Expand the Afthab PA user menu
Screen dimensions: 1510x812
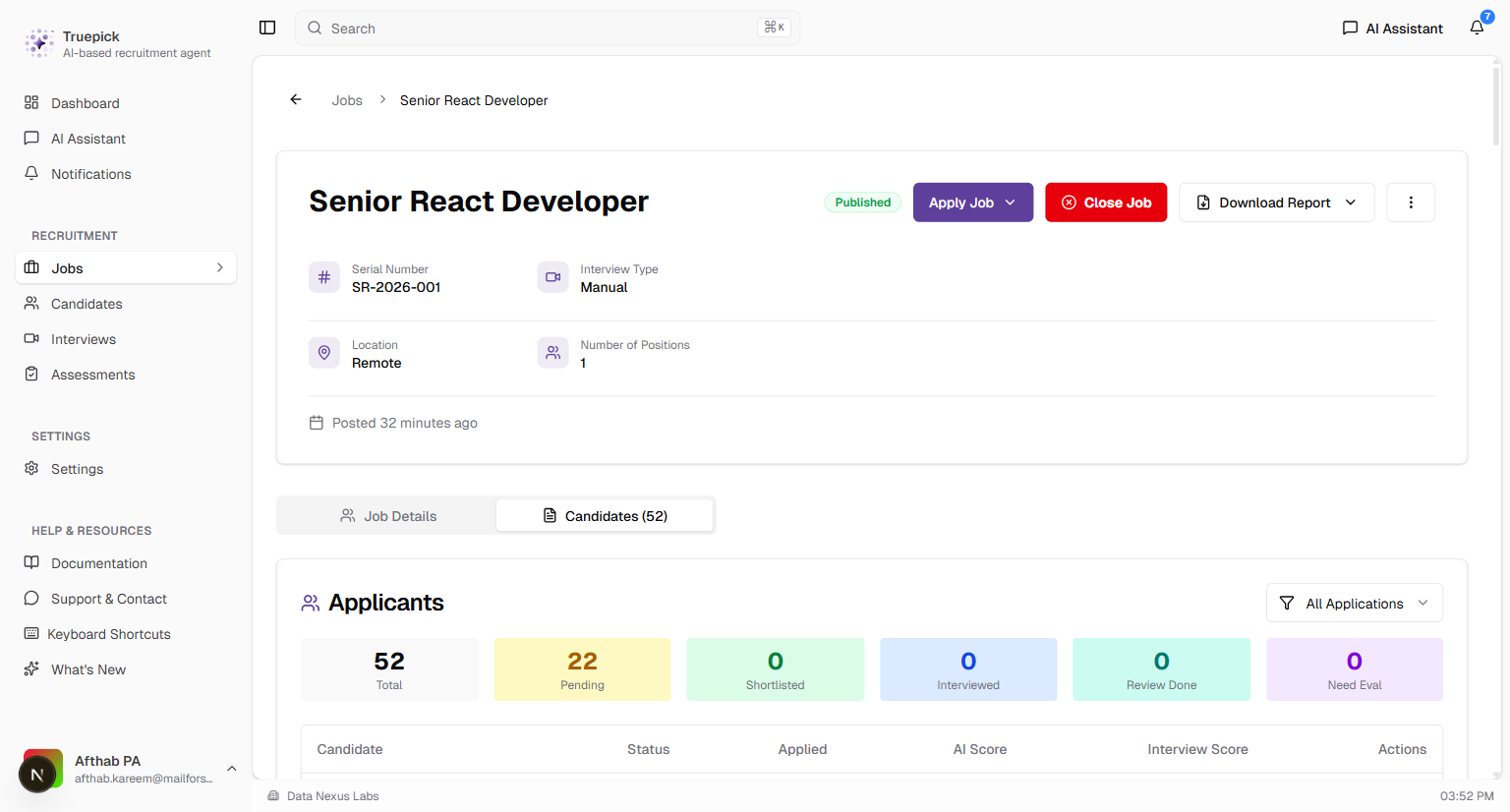pos(231,769)
